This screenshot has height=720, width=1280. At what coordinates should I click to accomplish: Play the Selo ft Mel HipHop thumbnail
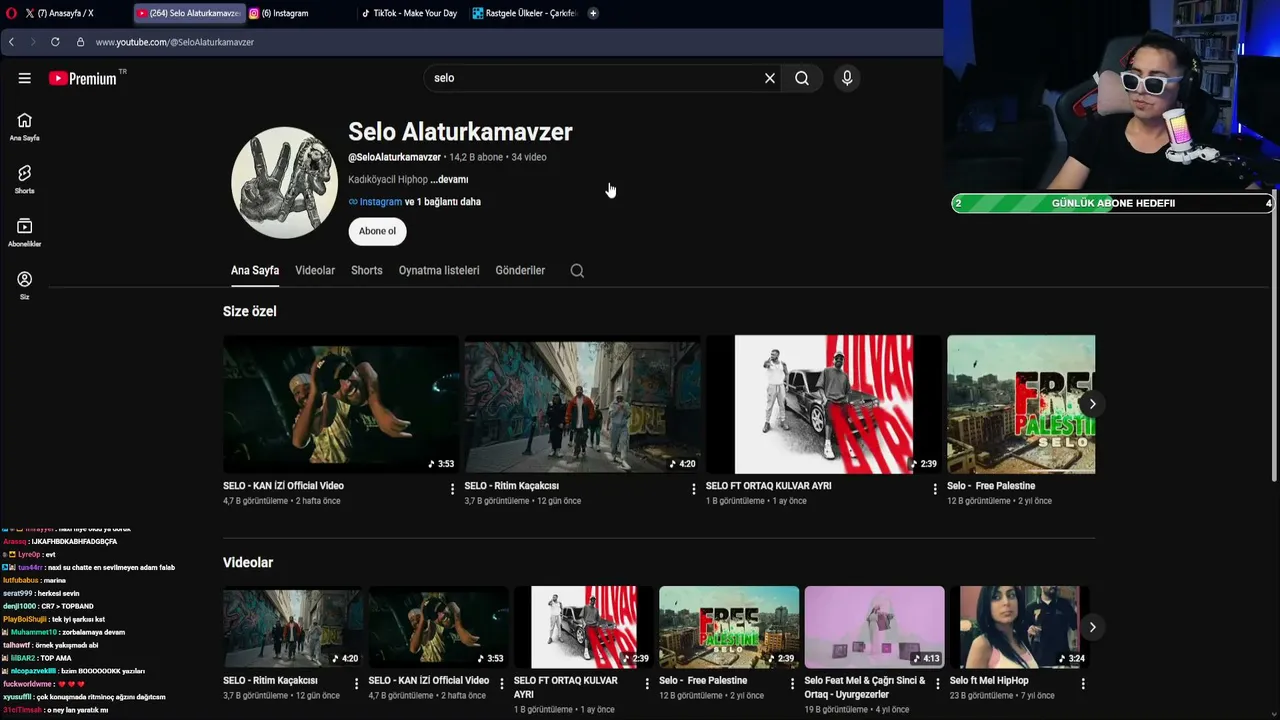tap(1019, 627)
